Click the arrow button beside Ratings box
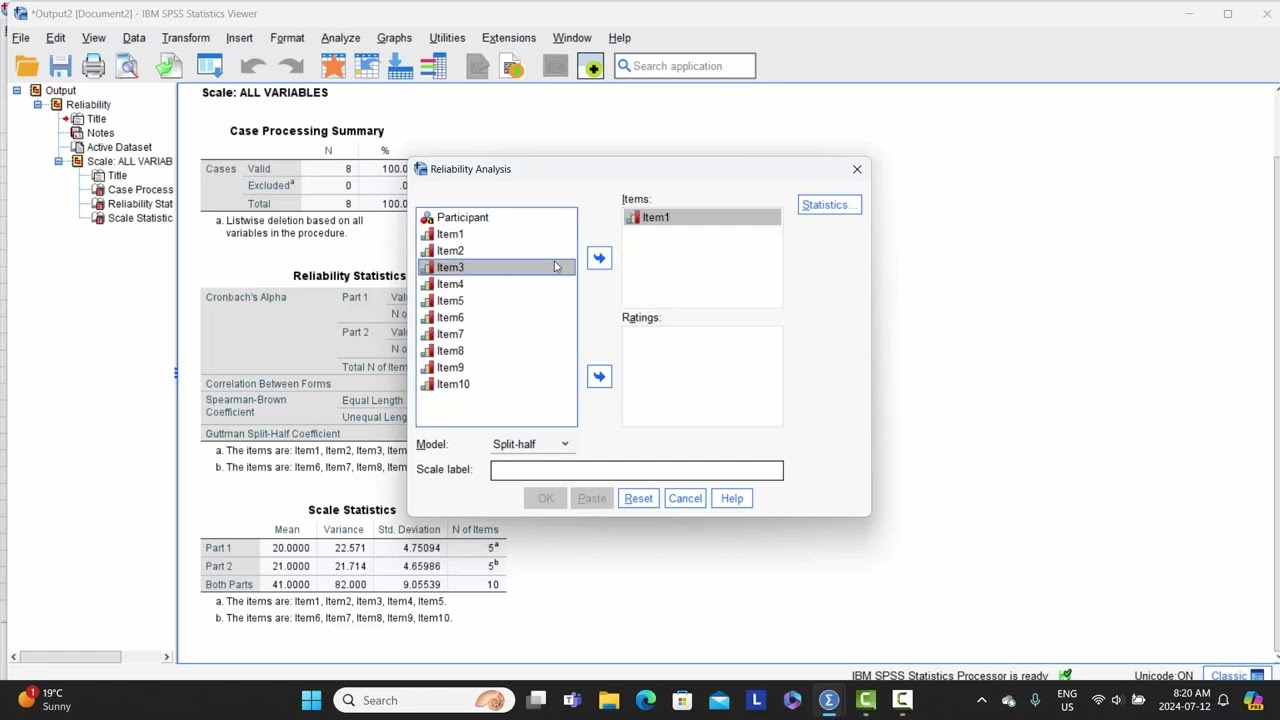This screenshot has height=720, width=1280. (x=599, y=376)
